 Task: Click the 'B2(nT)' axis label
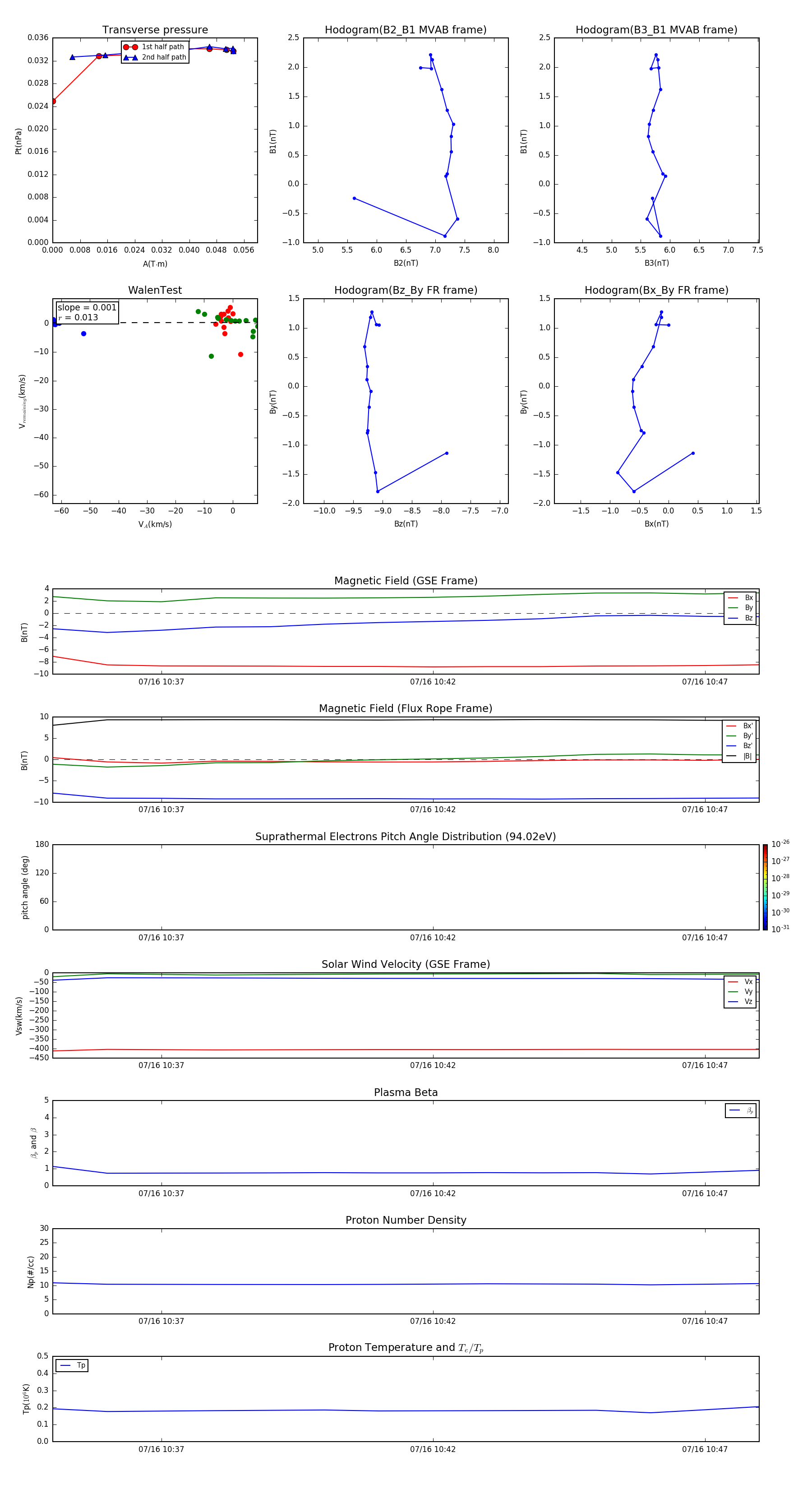pyautogui.click(x=406, y=263)
